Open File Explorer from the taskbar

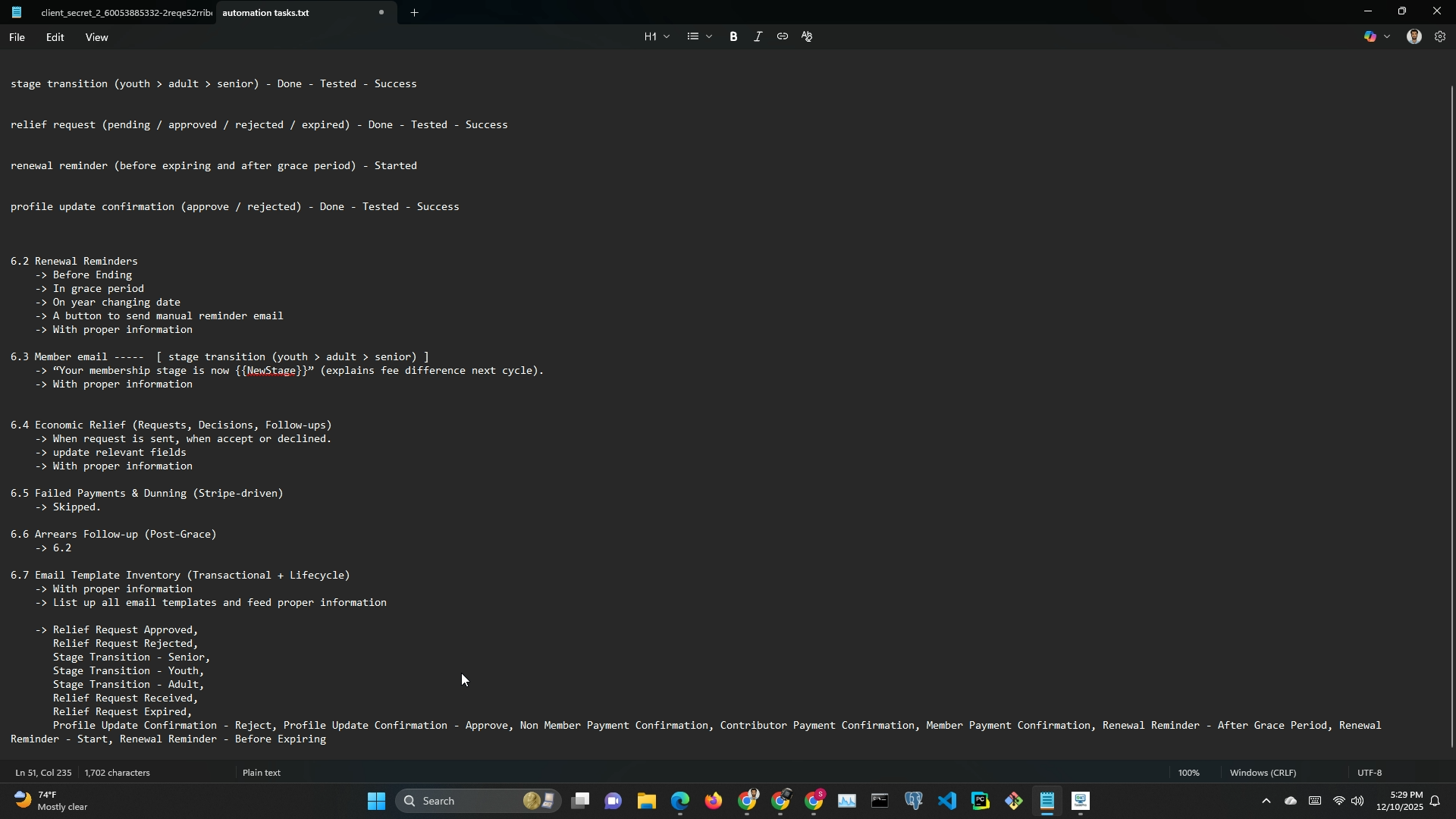tap(646, 802)
